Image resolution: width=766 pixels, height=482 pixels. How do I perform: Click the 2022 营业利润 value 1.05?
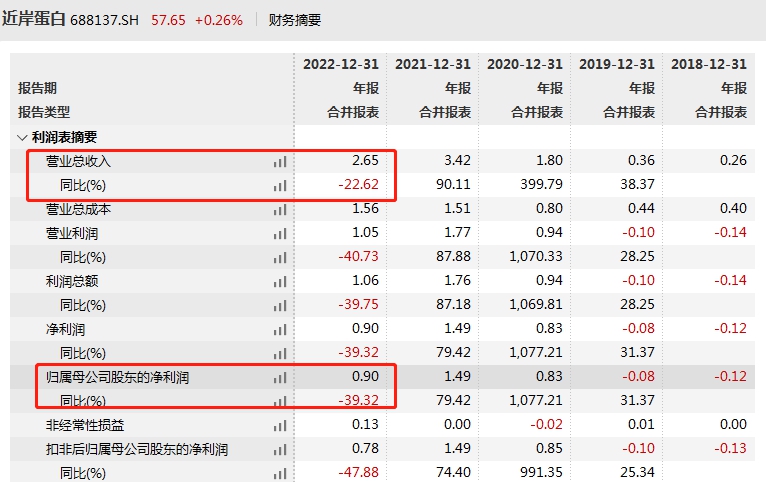[365, 232]
